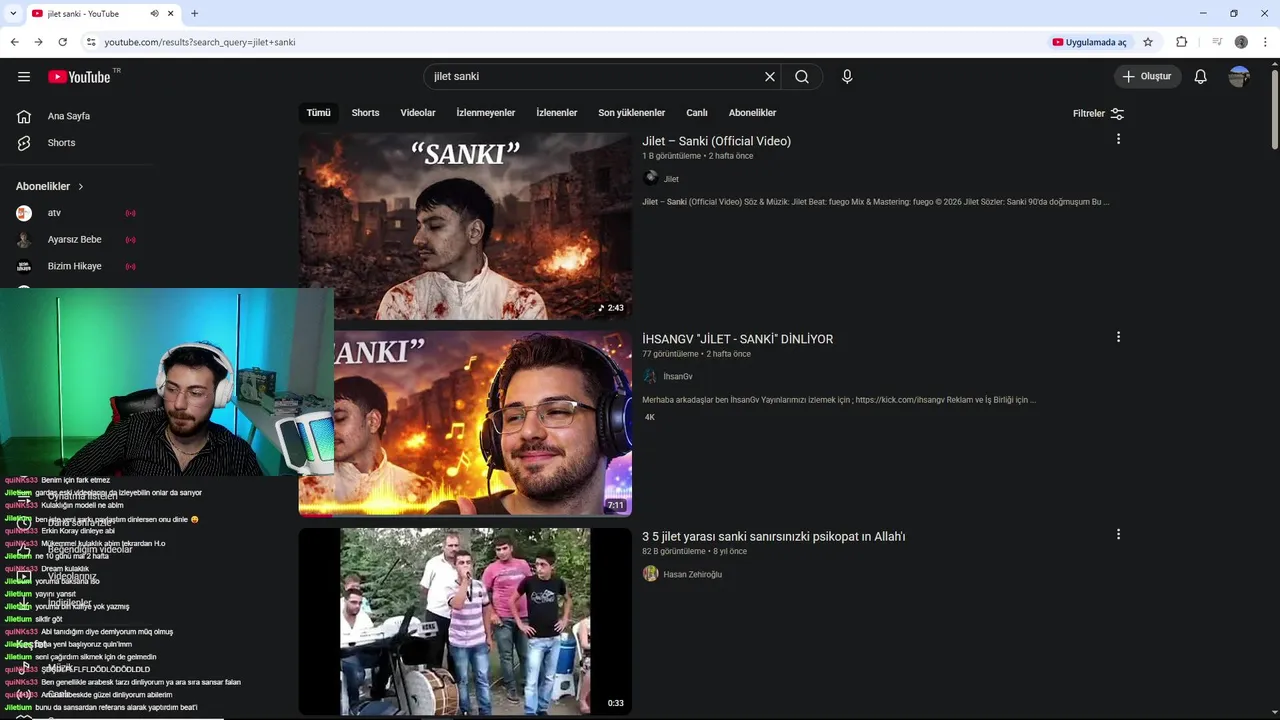Open the Chrome three-dot menu
The height and width of the screenshot is (720, 1280).
tap(1266, 42)
